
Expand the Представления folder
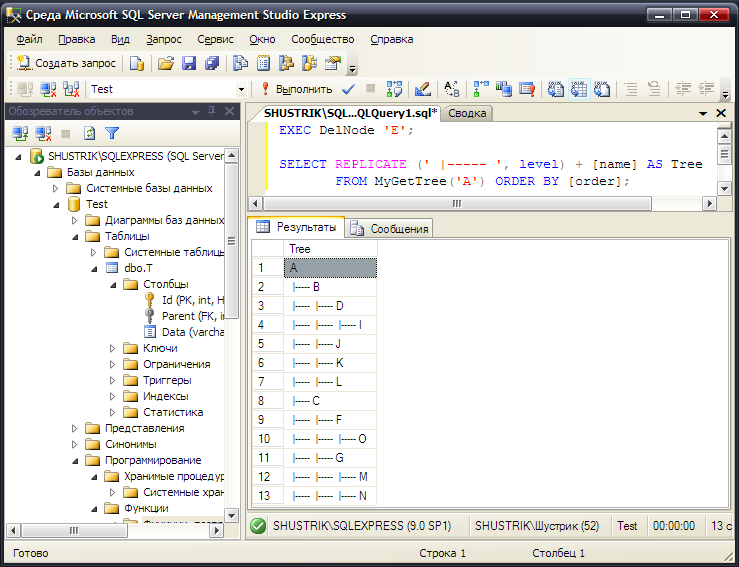point(74,428)
